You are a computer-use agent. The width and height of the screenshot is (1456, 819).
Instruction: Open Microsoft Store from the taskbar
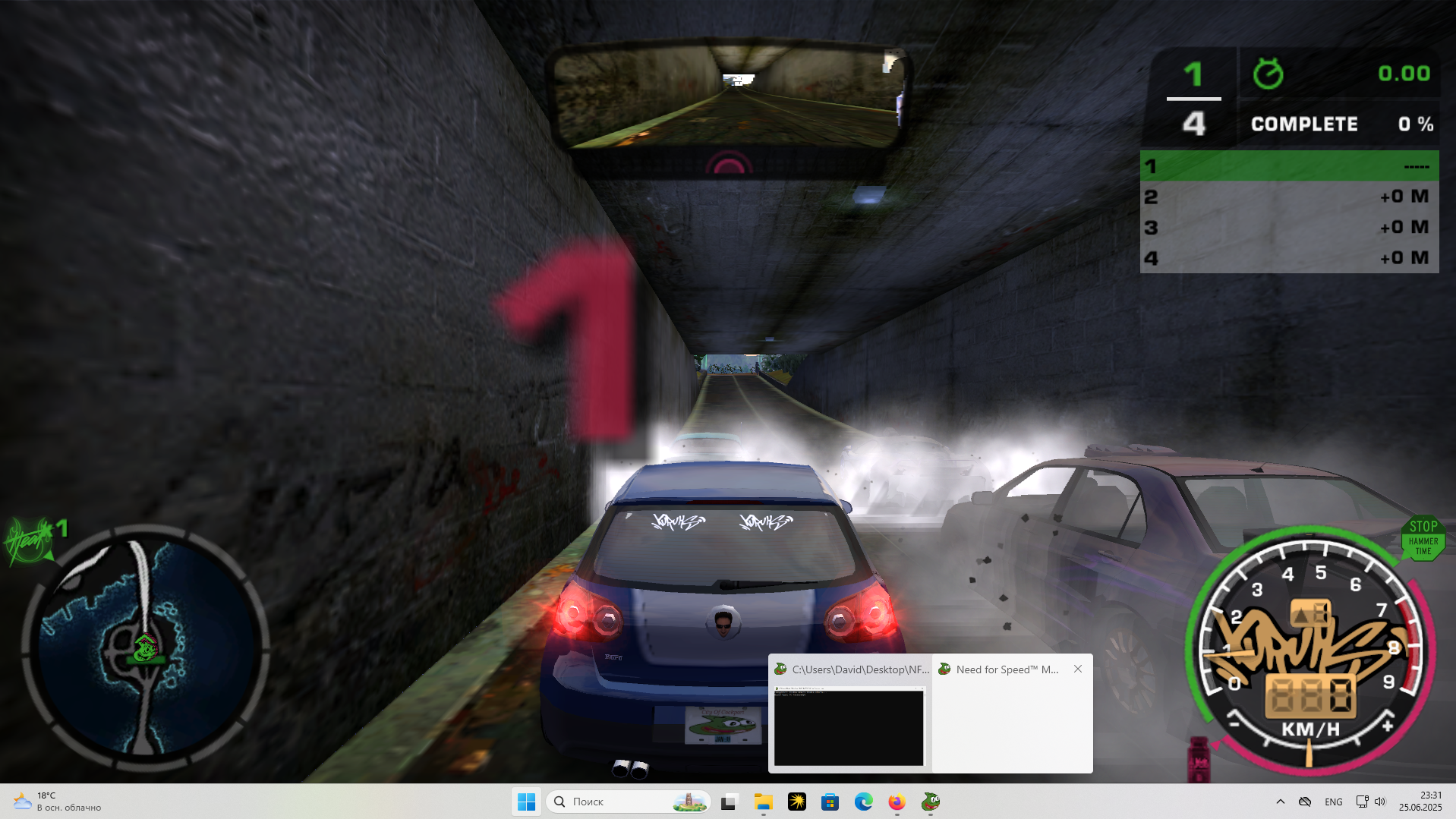830,802
